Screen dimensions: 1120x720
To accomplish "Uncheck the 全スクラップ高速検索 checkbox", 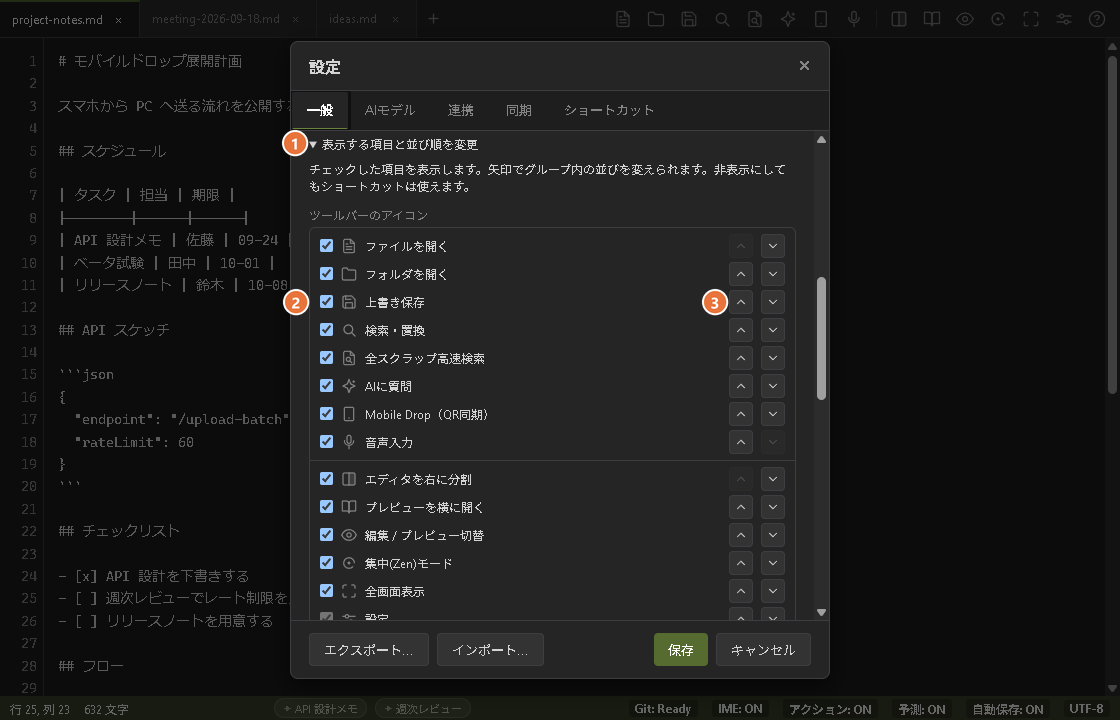I will pos(326,357).
